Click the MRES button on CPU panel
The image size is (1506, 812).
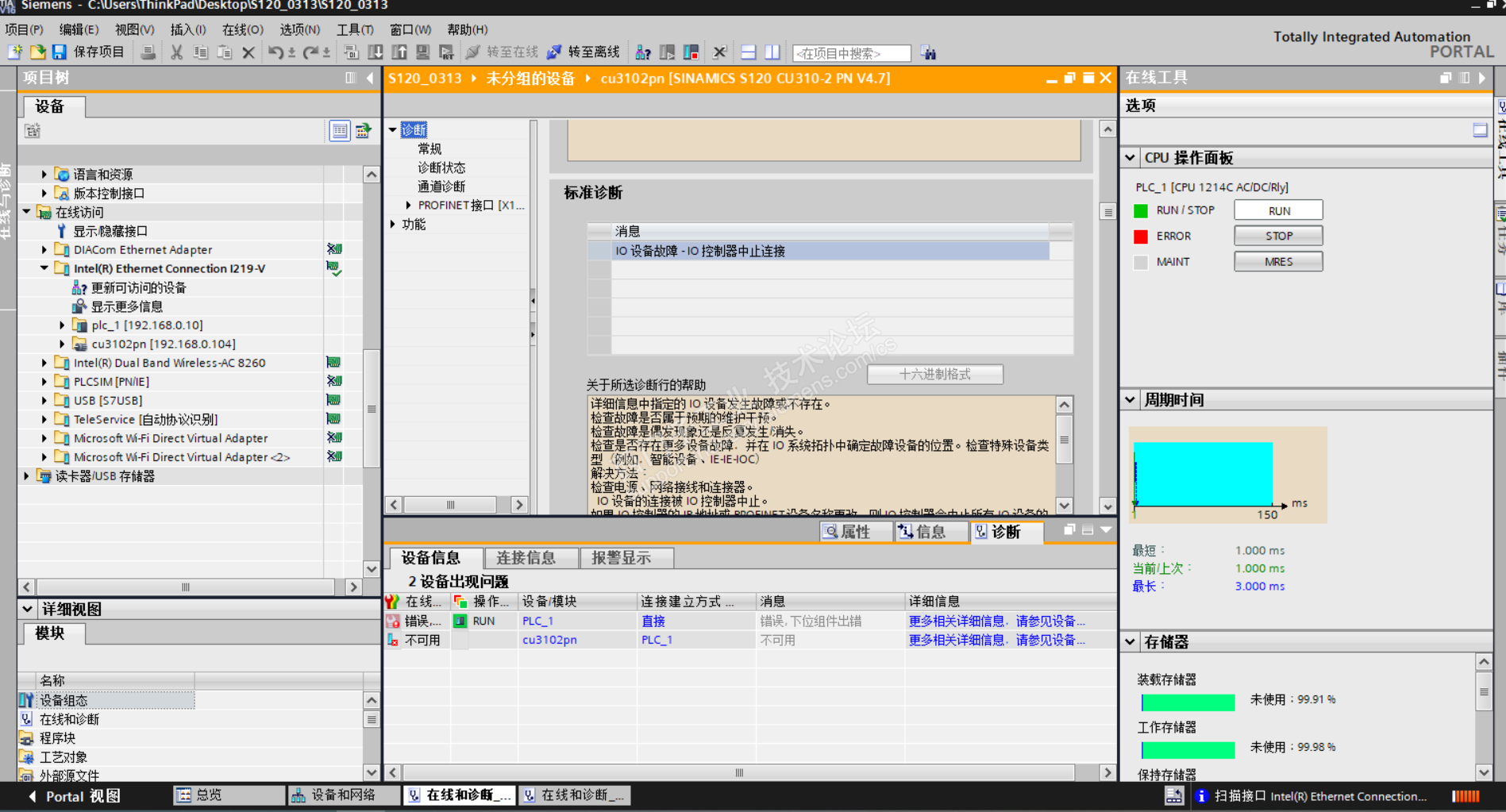[1278, 261]
